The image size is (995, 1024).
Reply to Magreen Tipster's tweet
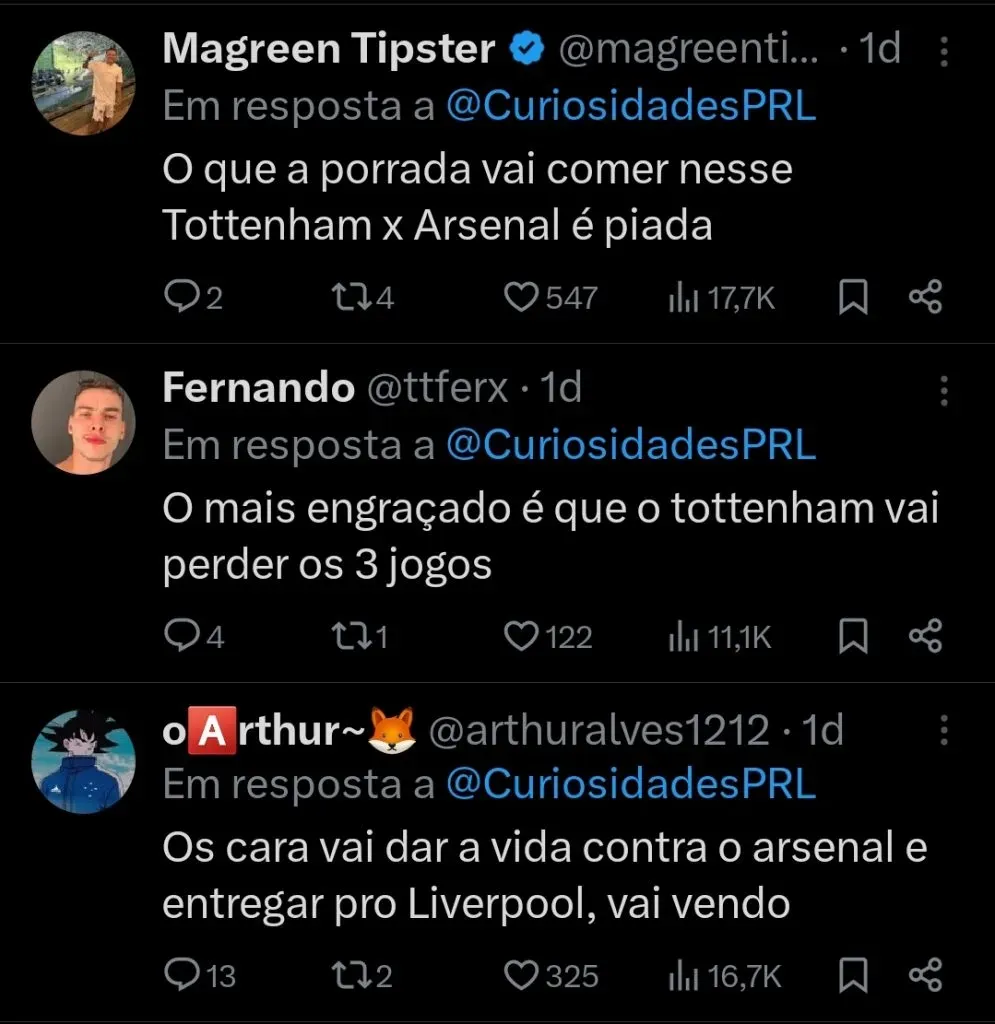181,298
